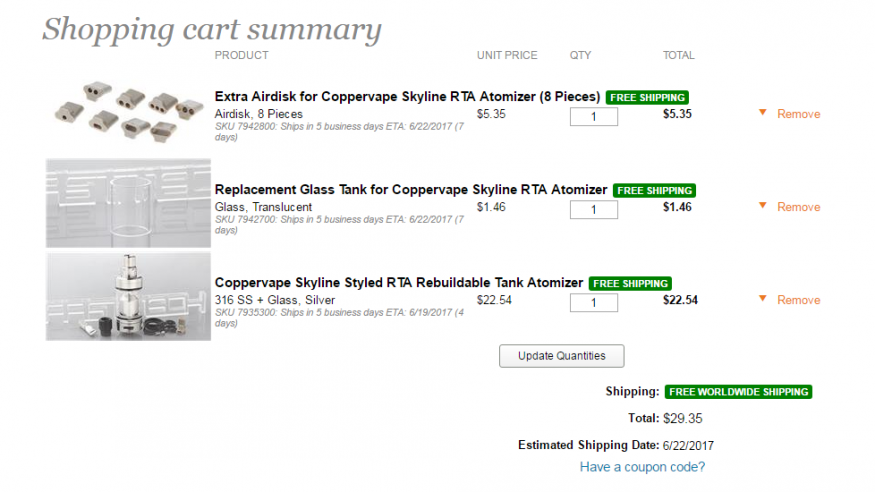The height and width of the screenshot is (492, 875).
Task: Focus the quantity field for Extra Airdisk
Action: pos(593,116)
